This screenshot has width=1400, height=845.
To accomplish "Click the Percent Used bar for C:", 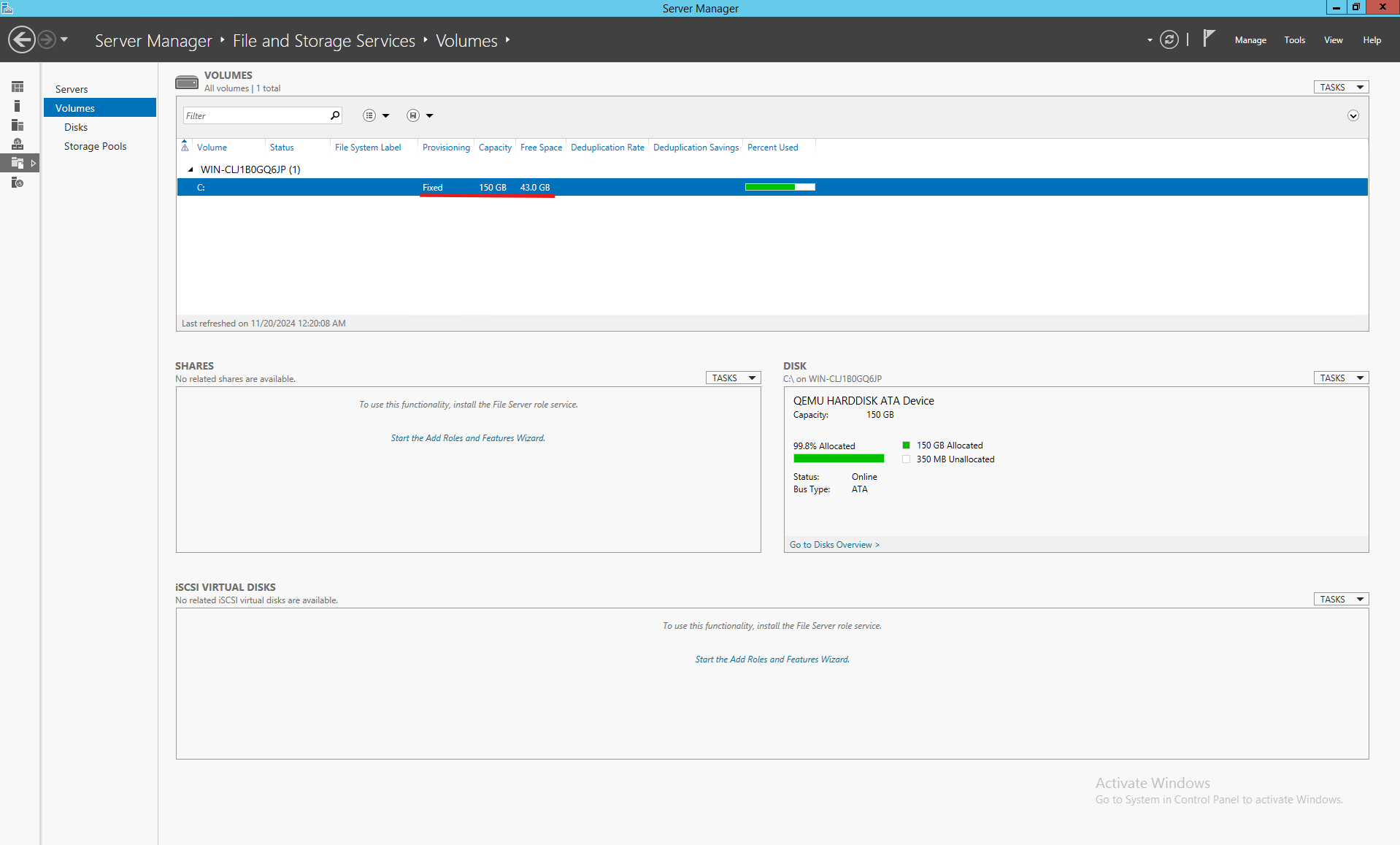I will [780, 187].
